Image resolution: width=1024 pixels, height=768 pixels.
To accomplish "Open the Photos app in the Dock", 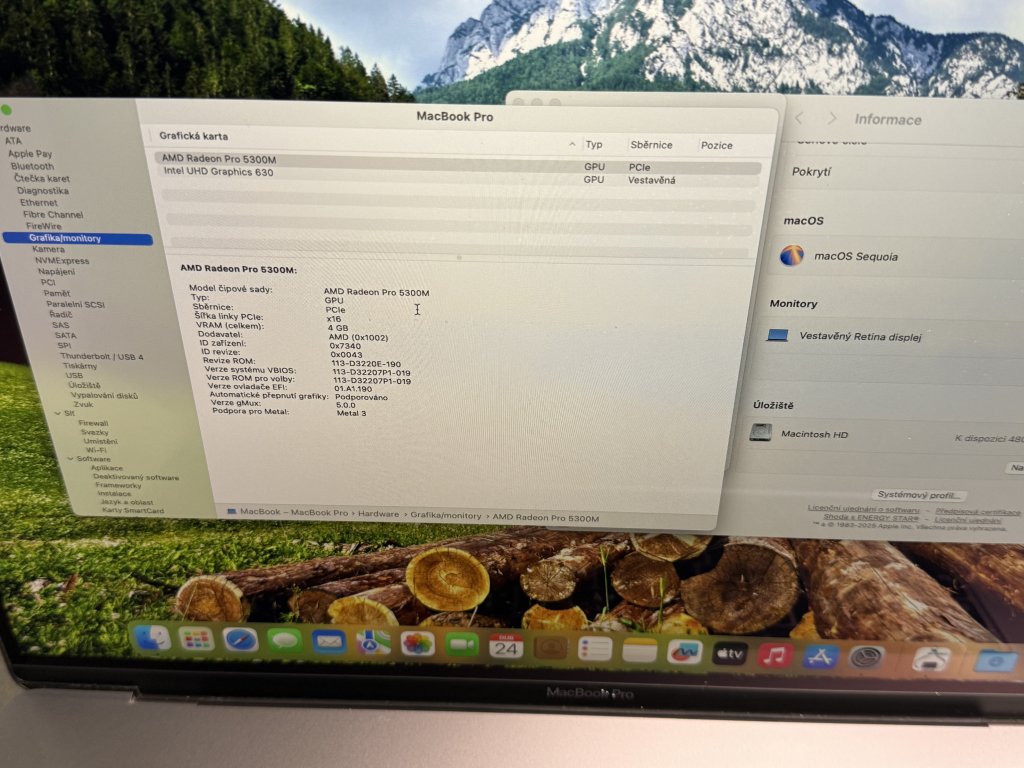I will (x=417, y=645).
